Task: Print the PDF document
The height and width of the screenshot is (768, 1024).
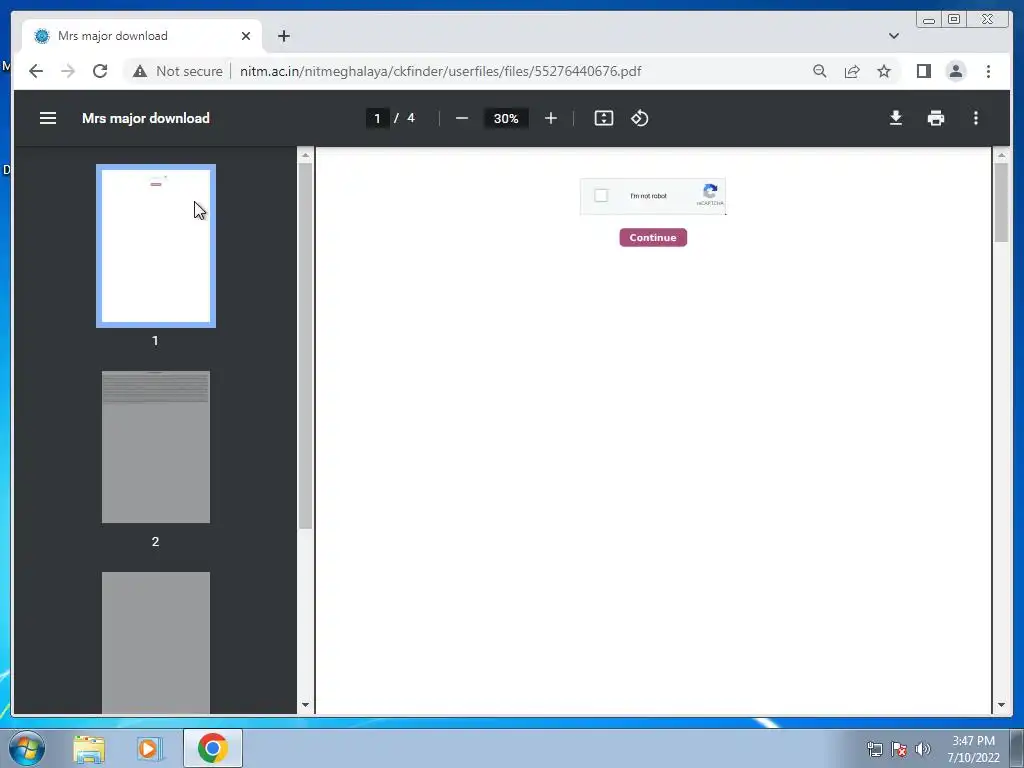Action: [935, 118]
